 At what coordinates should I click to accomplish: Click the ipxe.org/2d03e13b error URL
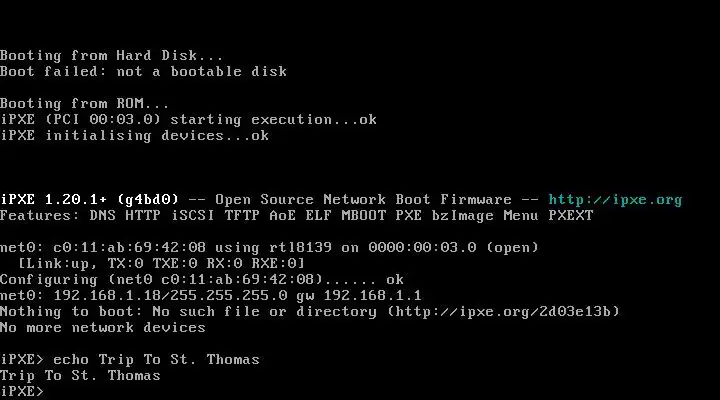coord(503,312)
